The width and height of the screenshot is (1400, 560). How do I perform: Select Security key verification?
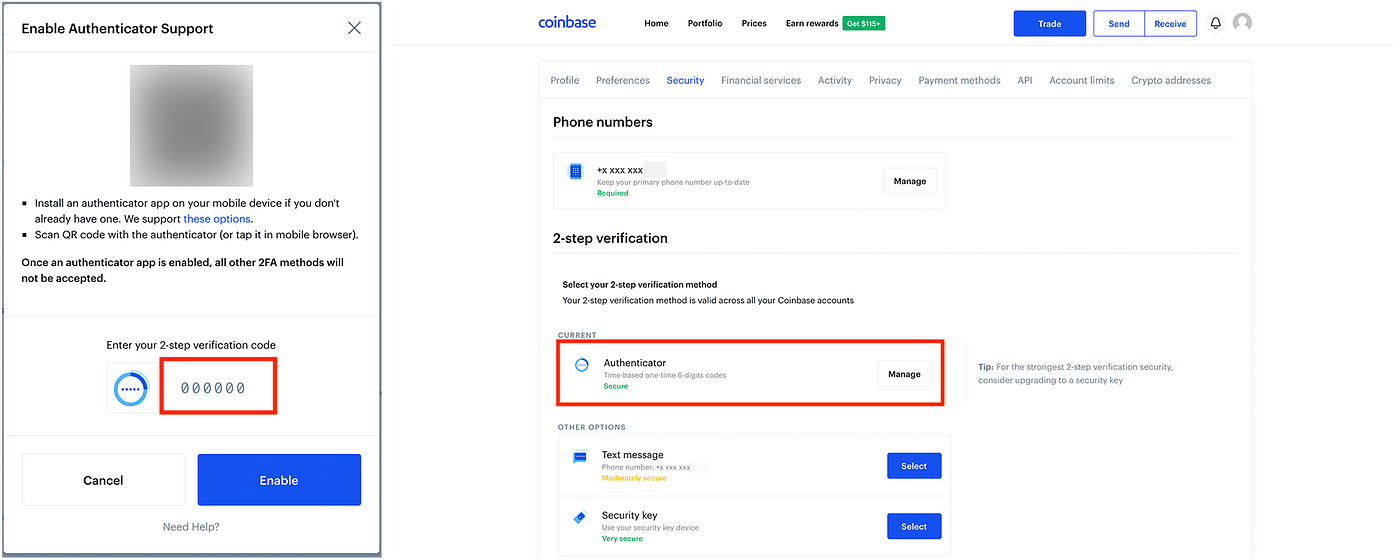pyautogui.click(x=914, y=526)
